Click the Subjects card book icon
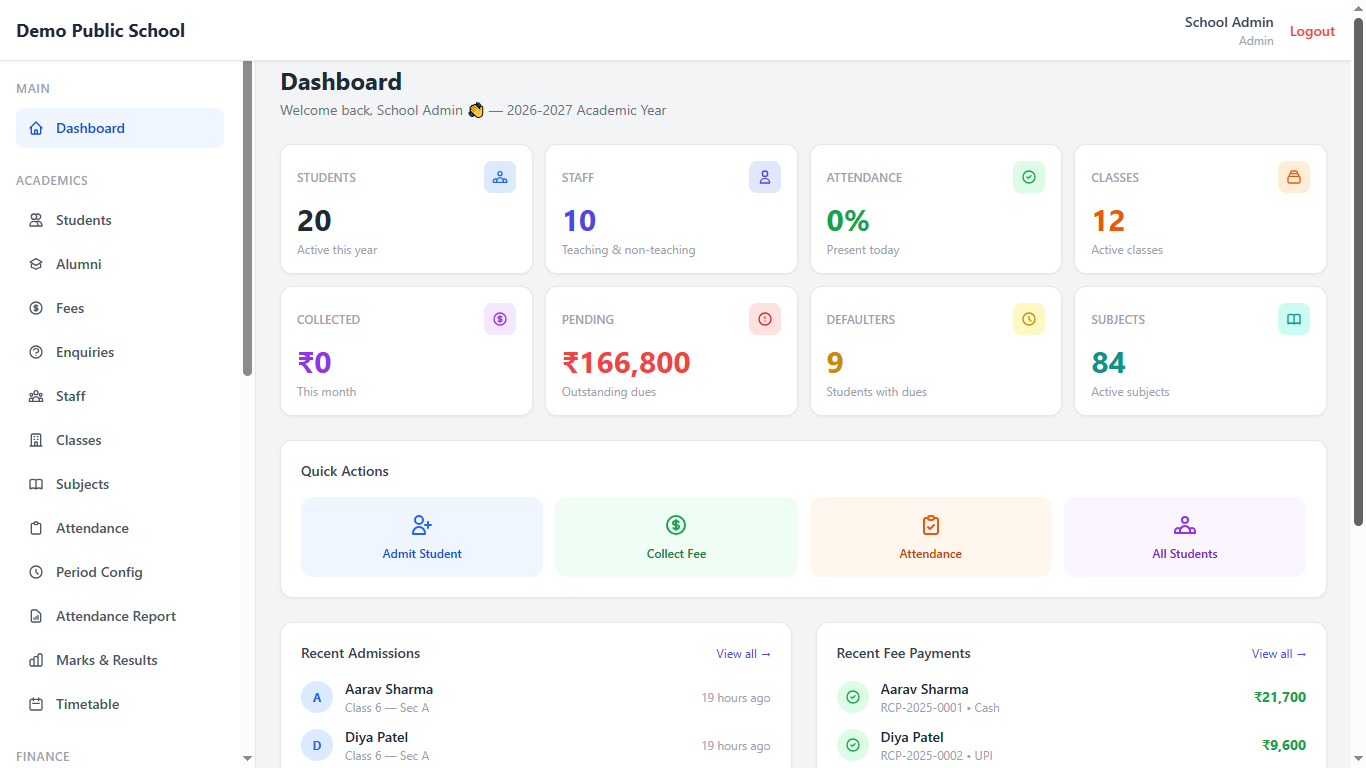 (x=1294, y=319)
